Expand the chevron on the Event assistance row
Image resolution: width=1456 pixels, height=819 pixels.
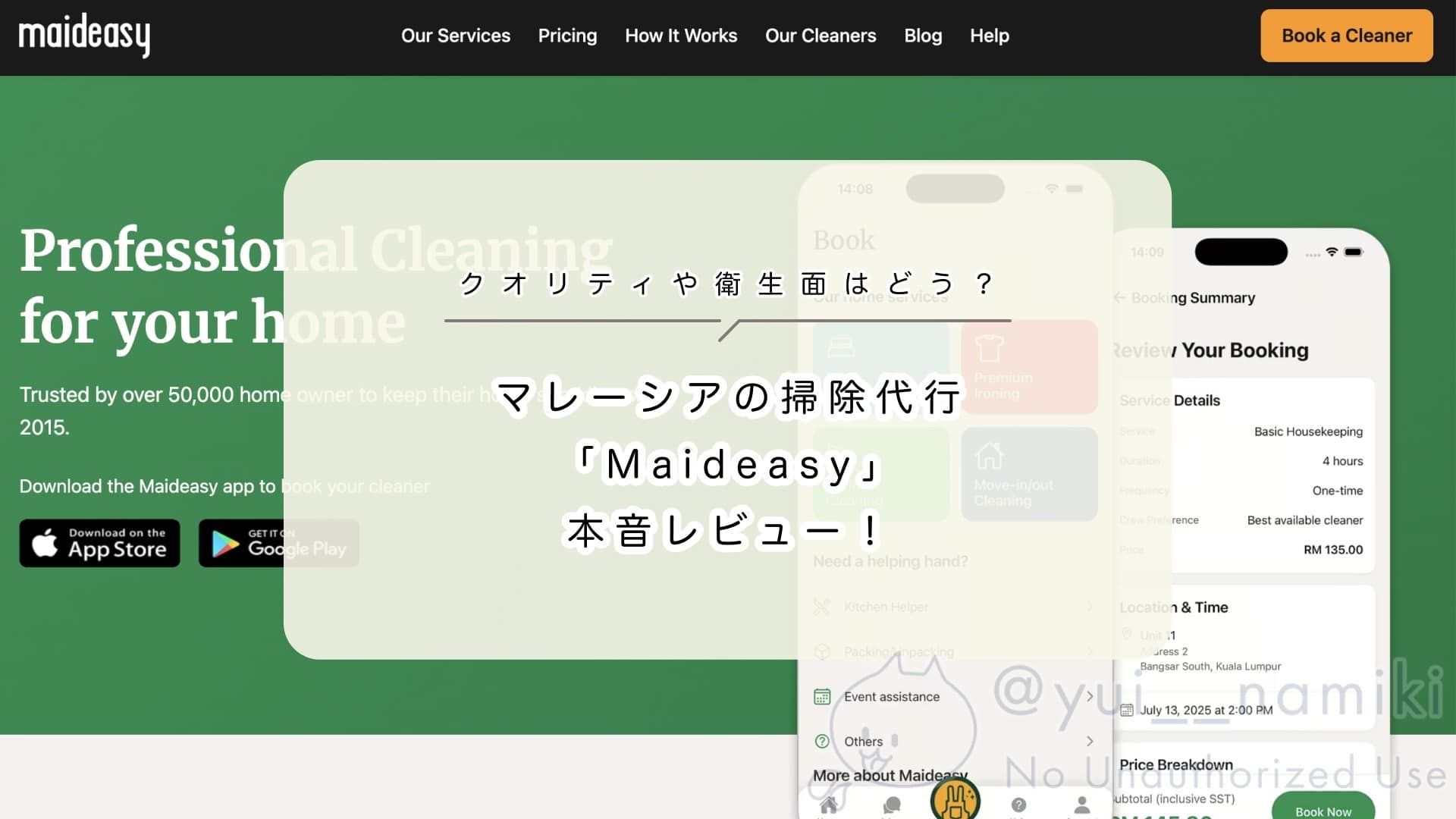1090,696
